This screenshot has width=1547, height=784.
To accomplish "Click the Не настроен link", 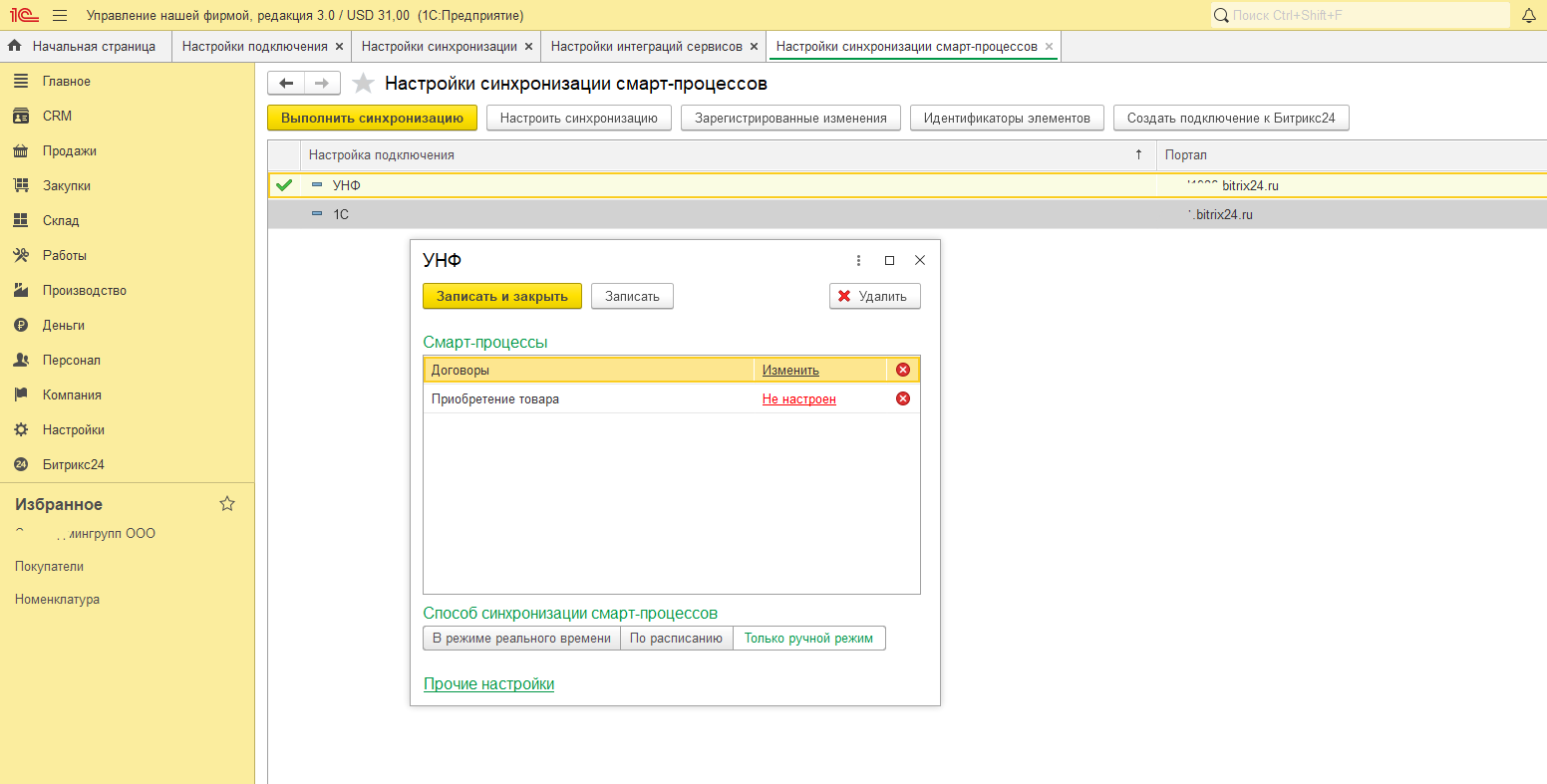I will [798, 399].
